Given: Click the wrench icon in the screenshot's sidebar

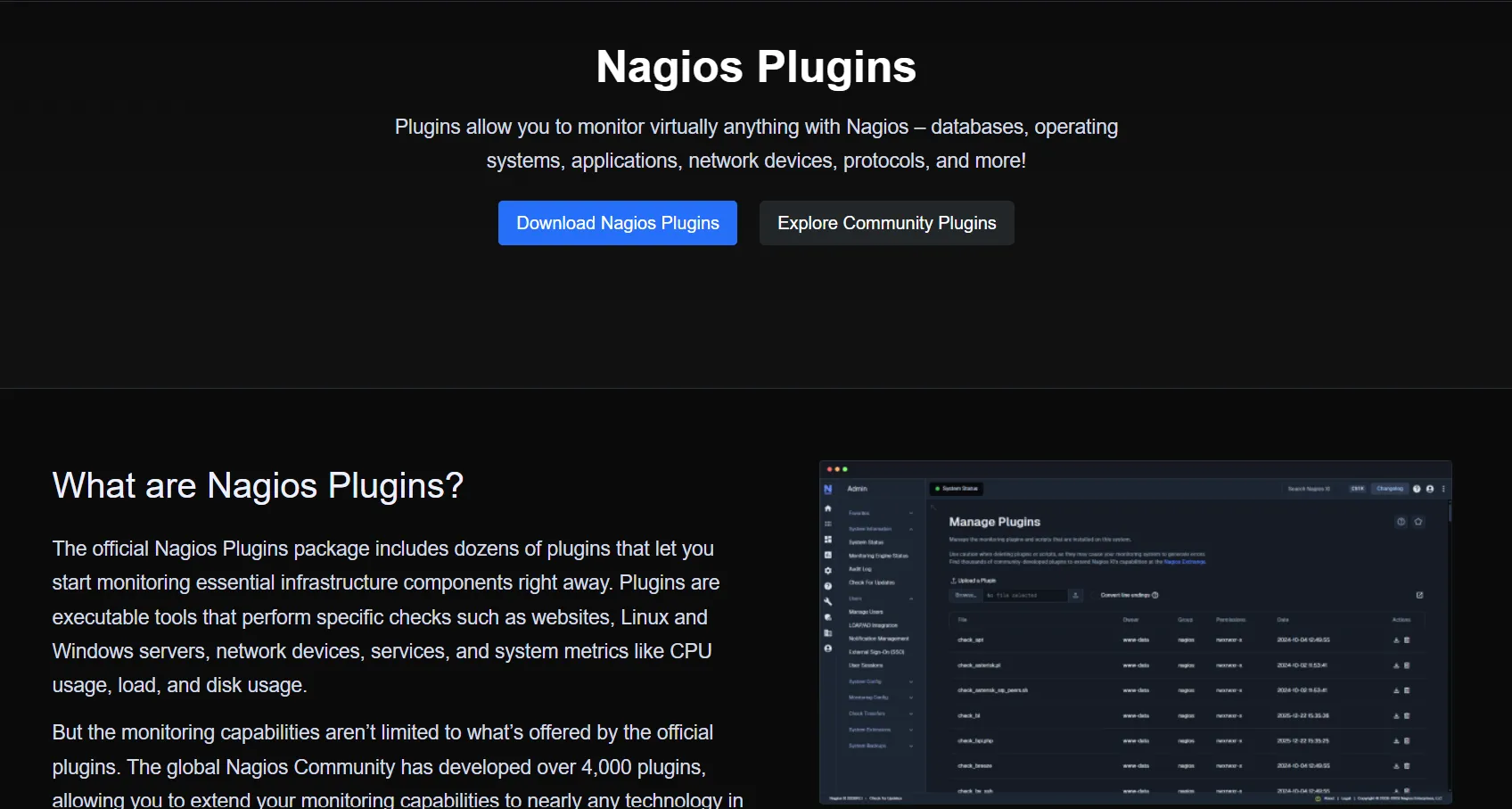Looking at the screenshot, I should (827, 602).
